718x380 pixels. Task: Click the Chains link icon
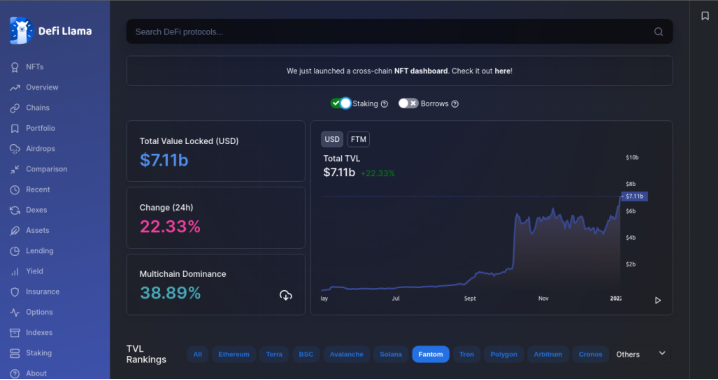click(x=15, y=108)
